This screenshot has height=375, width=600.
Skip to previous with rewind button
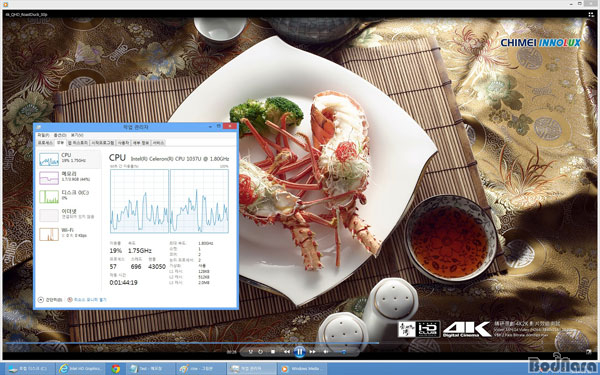[x=286, y=352]
